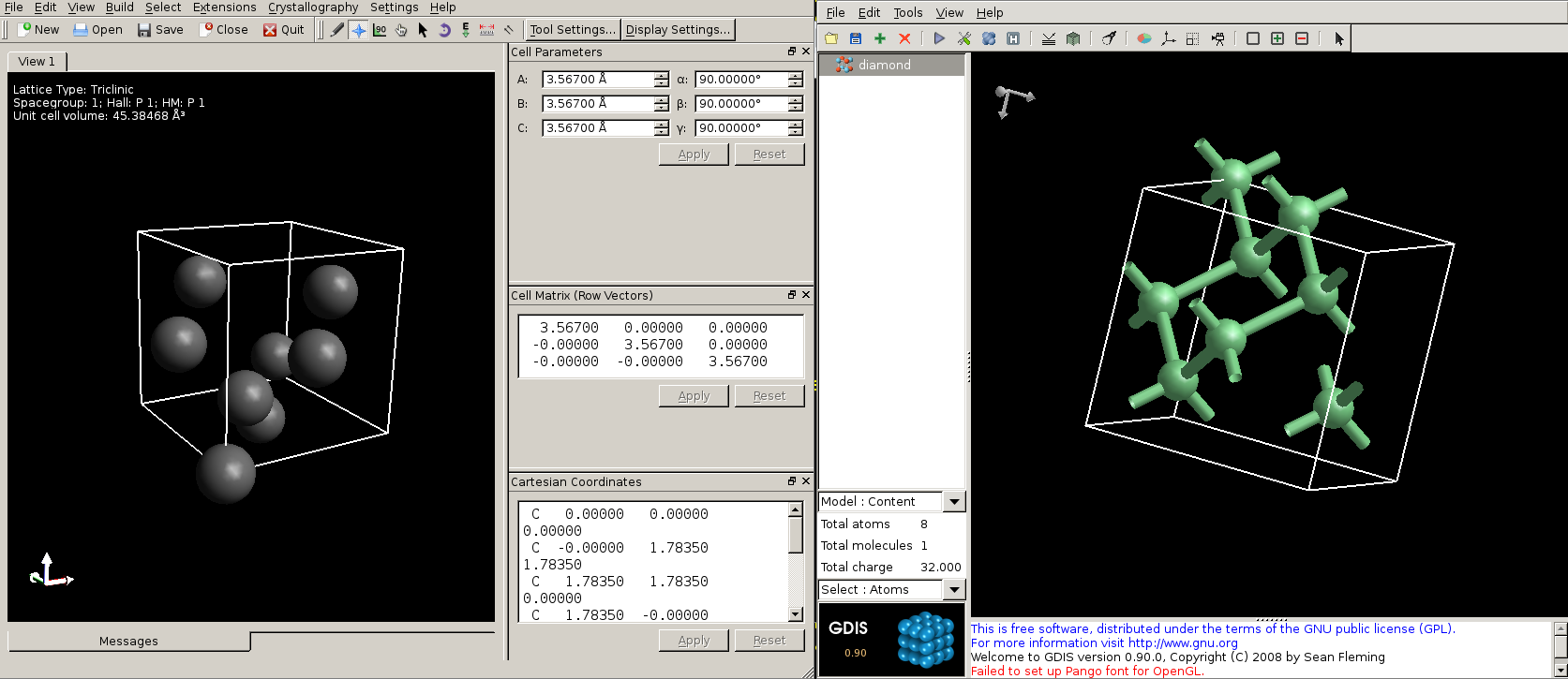The height and width of the screenshot is (679, 1568).
Task: Click the H hydrogen icon in GDIS
Action: pos(1013,38)
